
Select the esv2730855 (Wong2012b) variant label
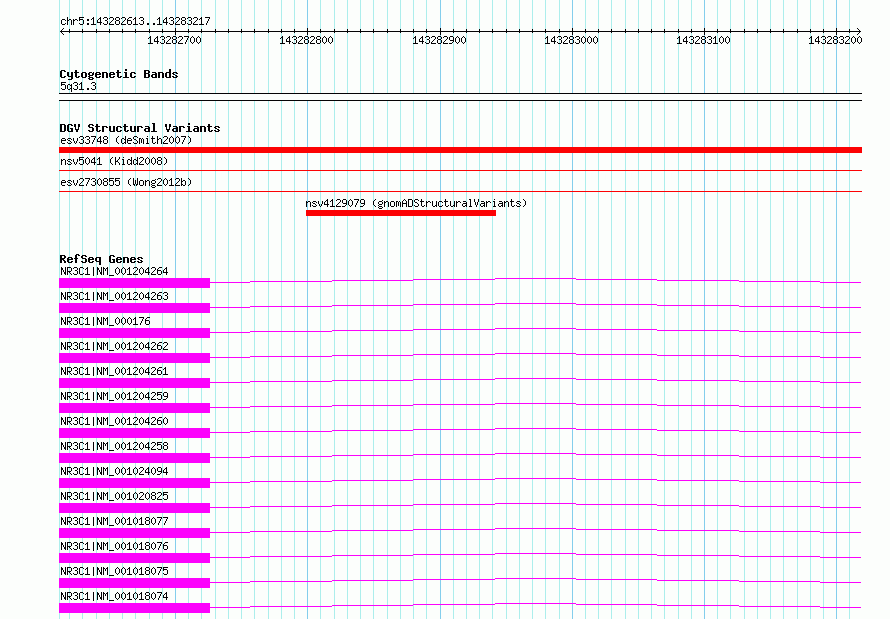126,182
